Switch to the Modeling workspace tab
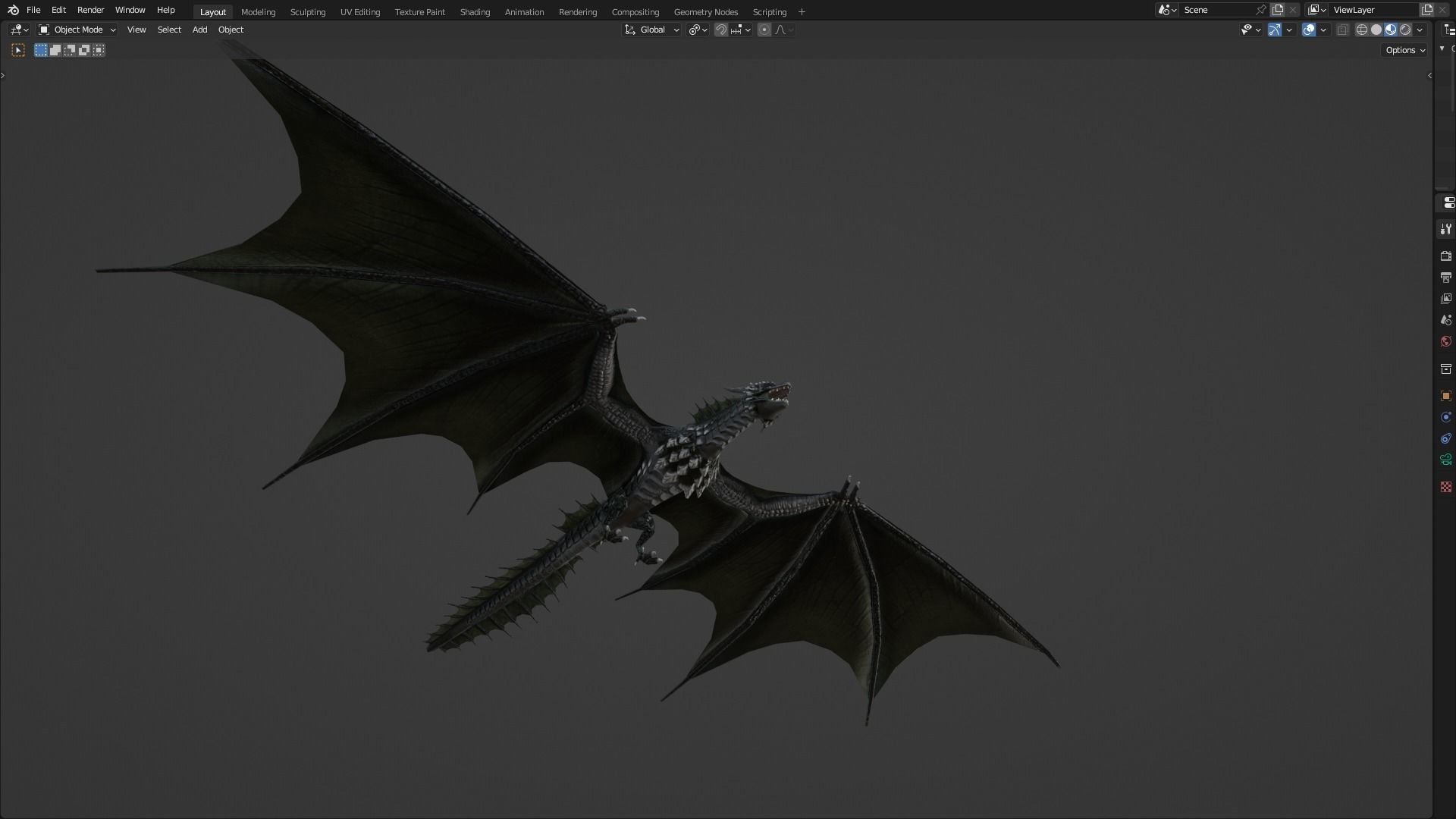 [x=258, y=12]
